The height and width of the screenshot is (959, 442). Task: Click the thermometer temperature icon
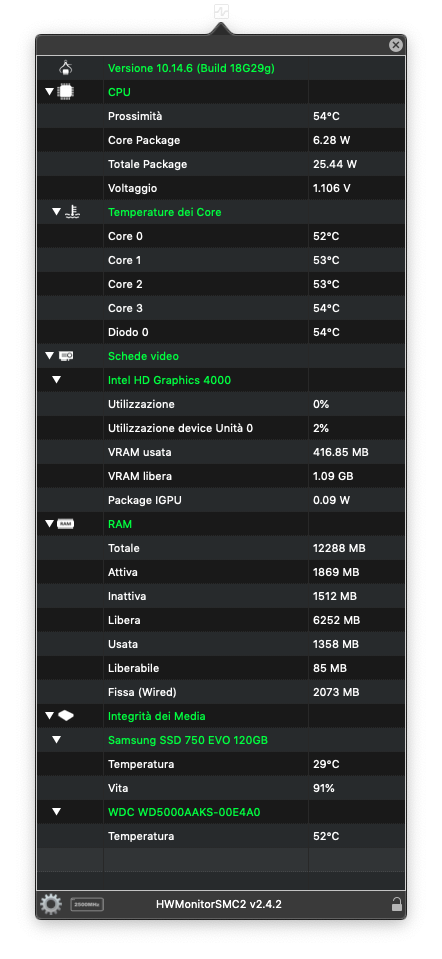coord(73,212)
